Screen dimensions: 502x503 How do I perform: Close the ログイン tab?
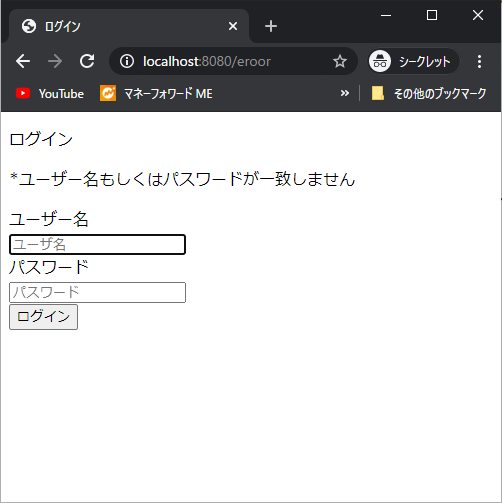[x=233, y=26]
